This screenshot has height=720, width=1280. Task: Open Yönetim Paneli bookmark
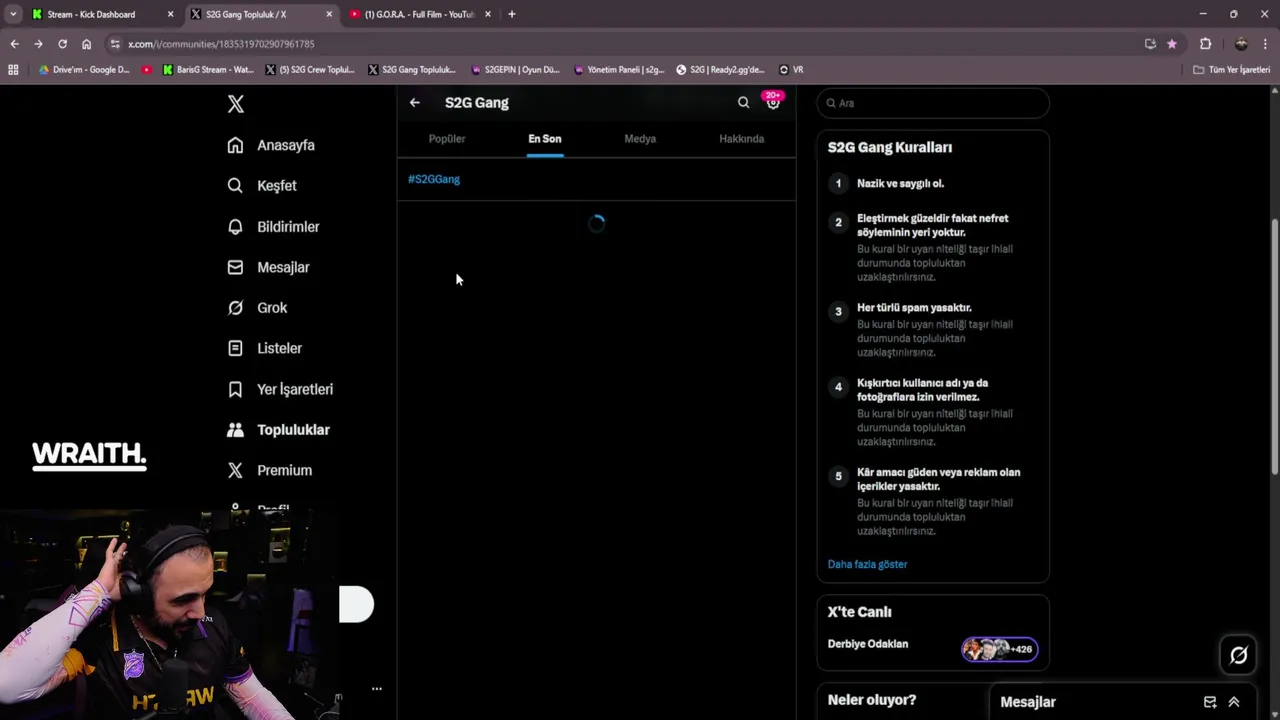coord(619,70)
